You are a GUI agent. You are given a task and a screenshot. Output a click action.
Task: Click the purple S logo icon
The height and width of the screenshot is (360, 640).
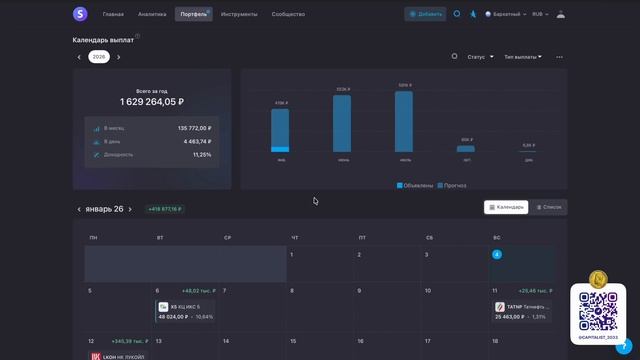point(80,14)
